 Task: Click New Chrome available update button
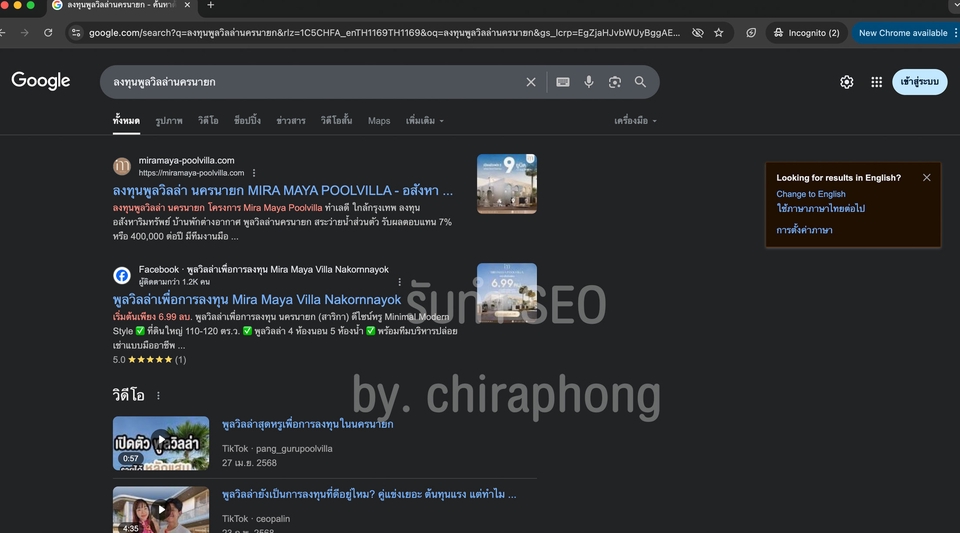coord(904,33)
